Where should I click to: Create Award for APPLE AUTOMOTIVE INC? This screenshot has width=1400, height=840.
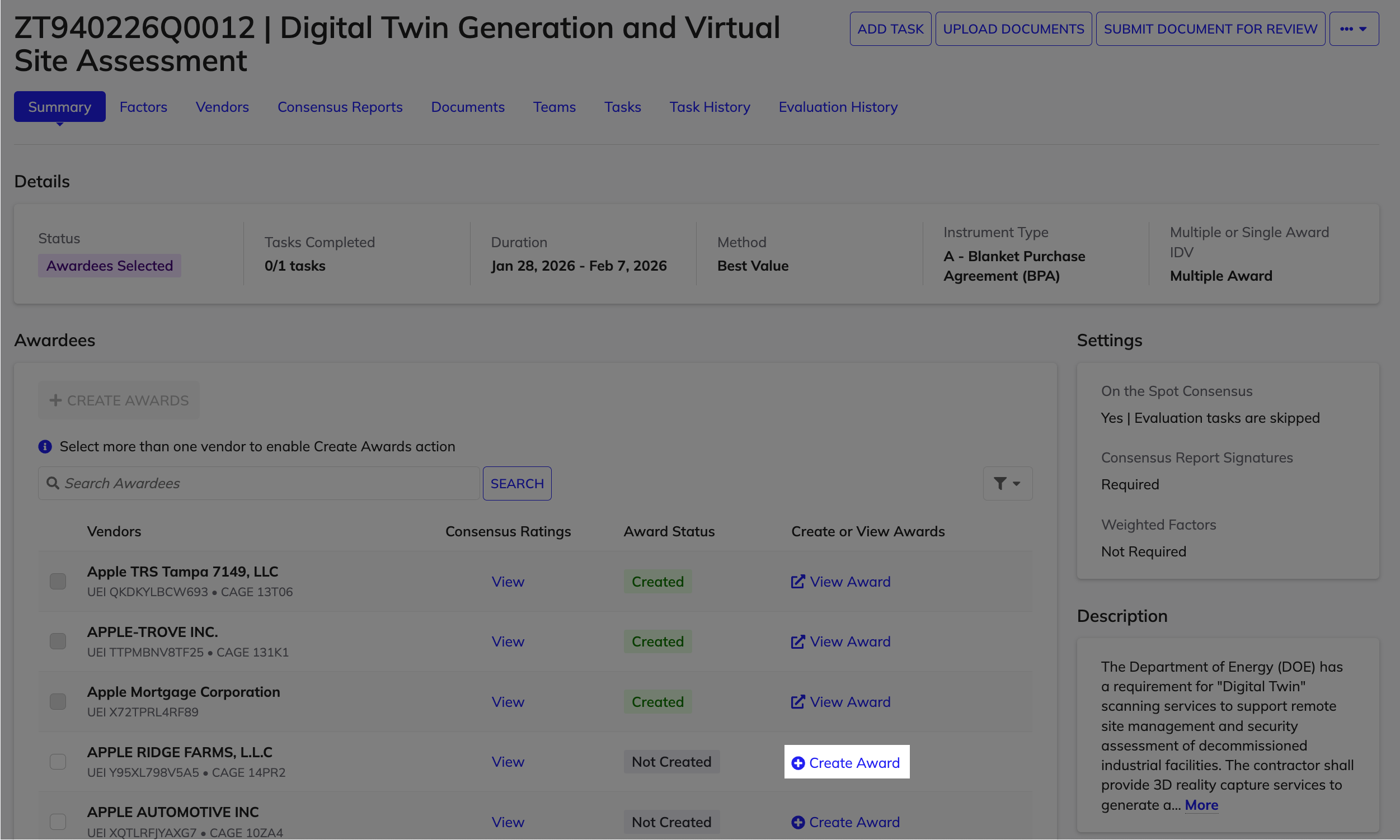tap(846, 822)
